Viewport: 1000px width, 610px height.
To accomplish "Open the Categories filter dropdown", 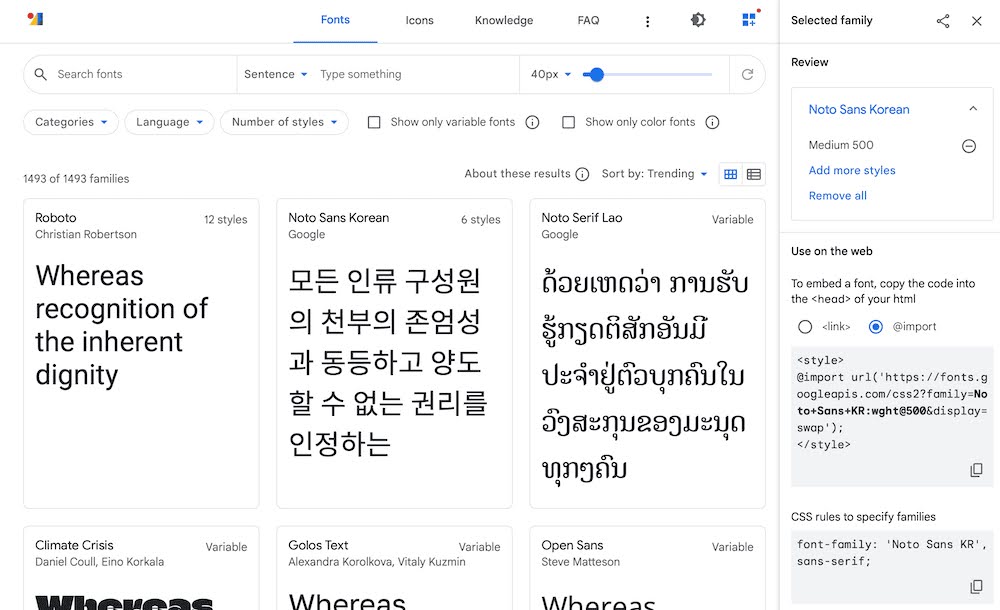I will (71, 122).
